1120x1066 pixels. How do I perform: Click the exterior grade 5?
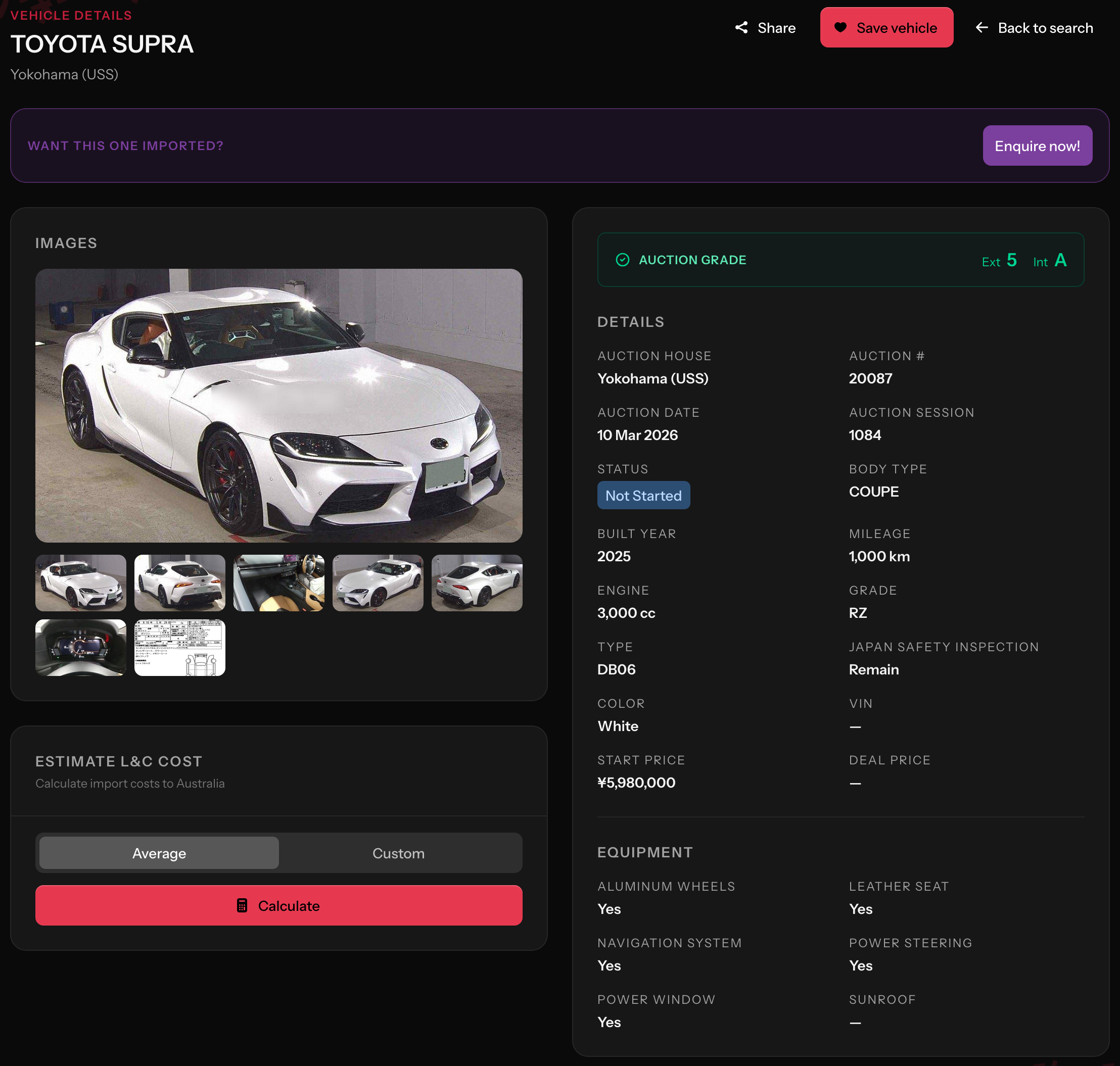click(1011, 260)
